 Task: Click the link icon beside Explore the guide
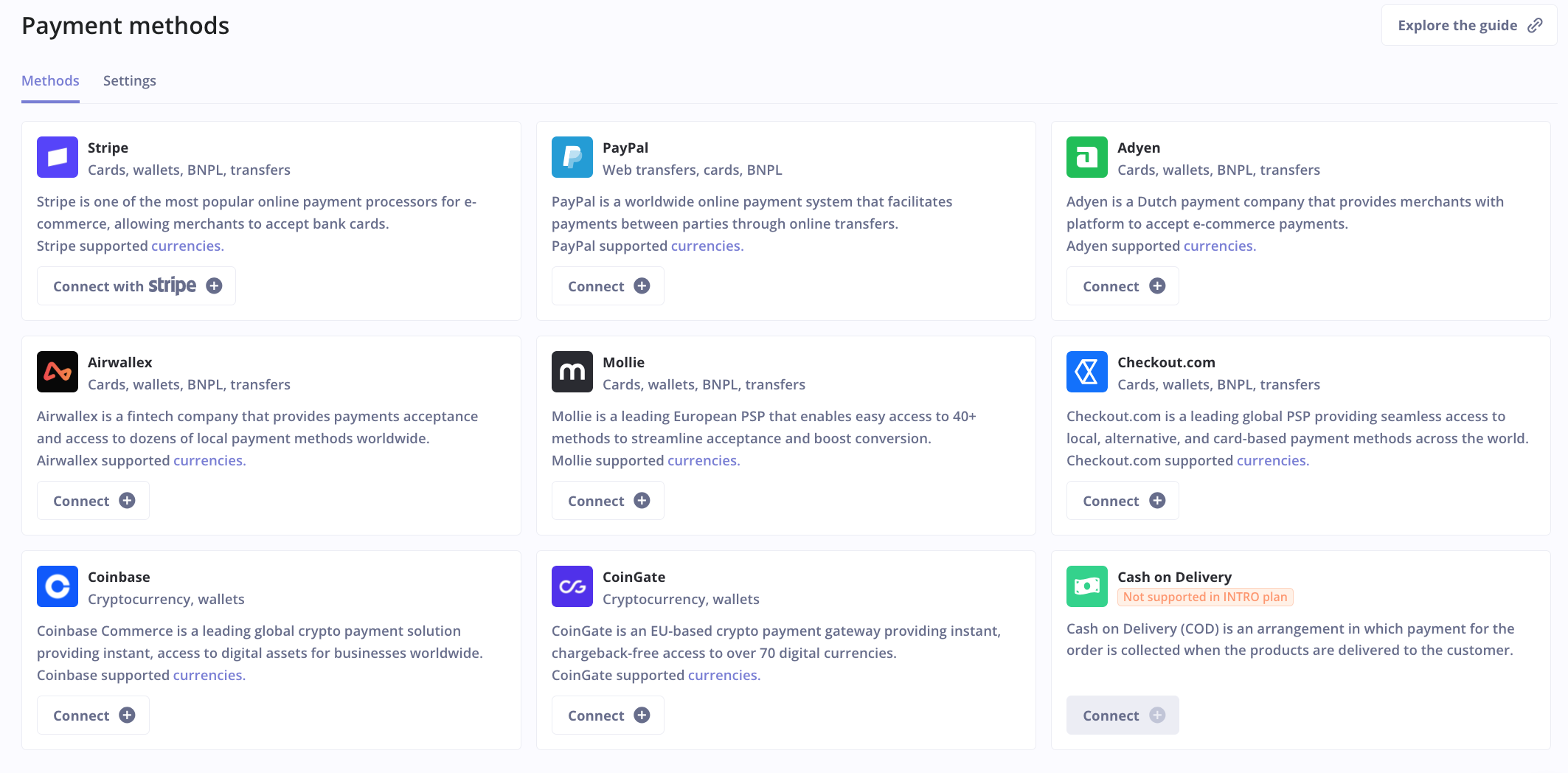click(x=1536, y=24)
